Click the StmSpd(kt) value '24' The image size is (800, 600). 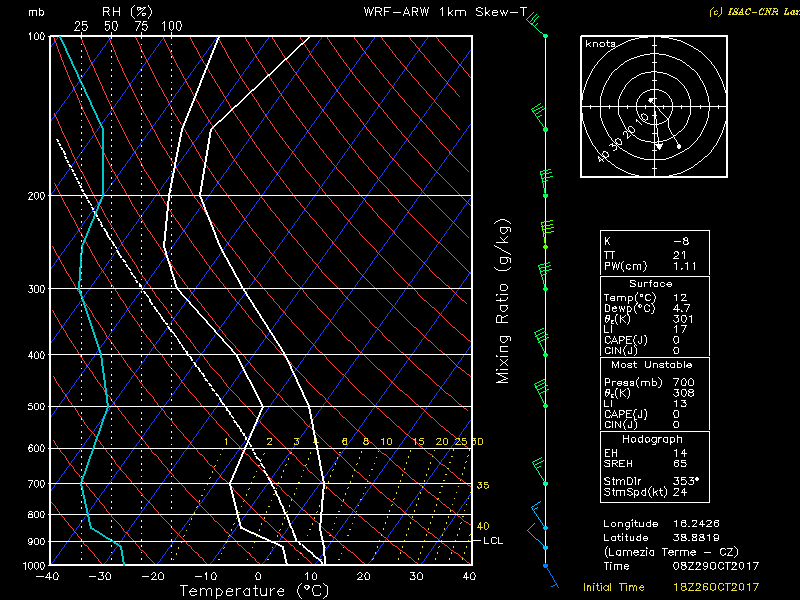click(680, 492)
